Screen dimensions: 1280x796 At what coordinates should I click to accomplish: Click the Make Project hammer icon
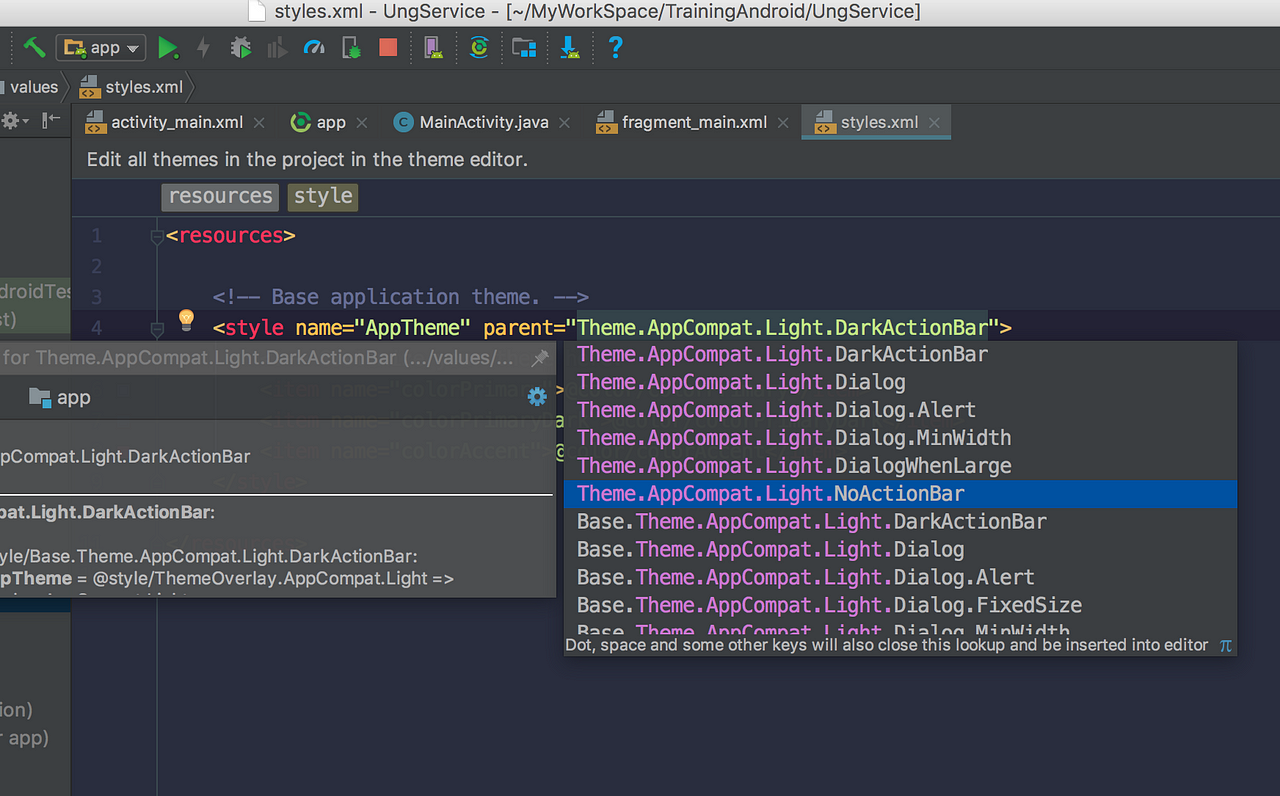(34, 47)
